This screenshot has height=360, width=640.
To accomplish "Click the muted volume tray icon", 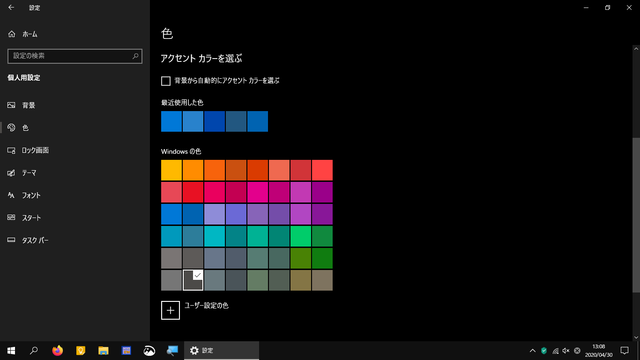I will tap(566, 351).
